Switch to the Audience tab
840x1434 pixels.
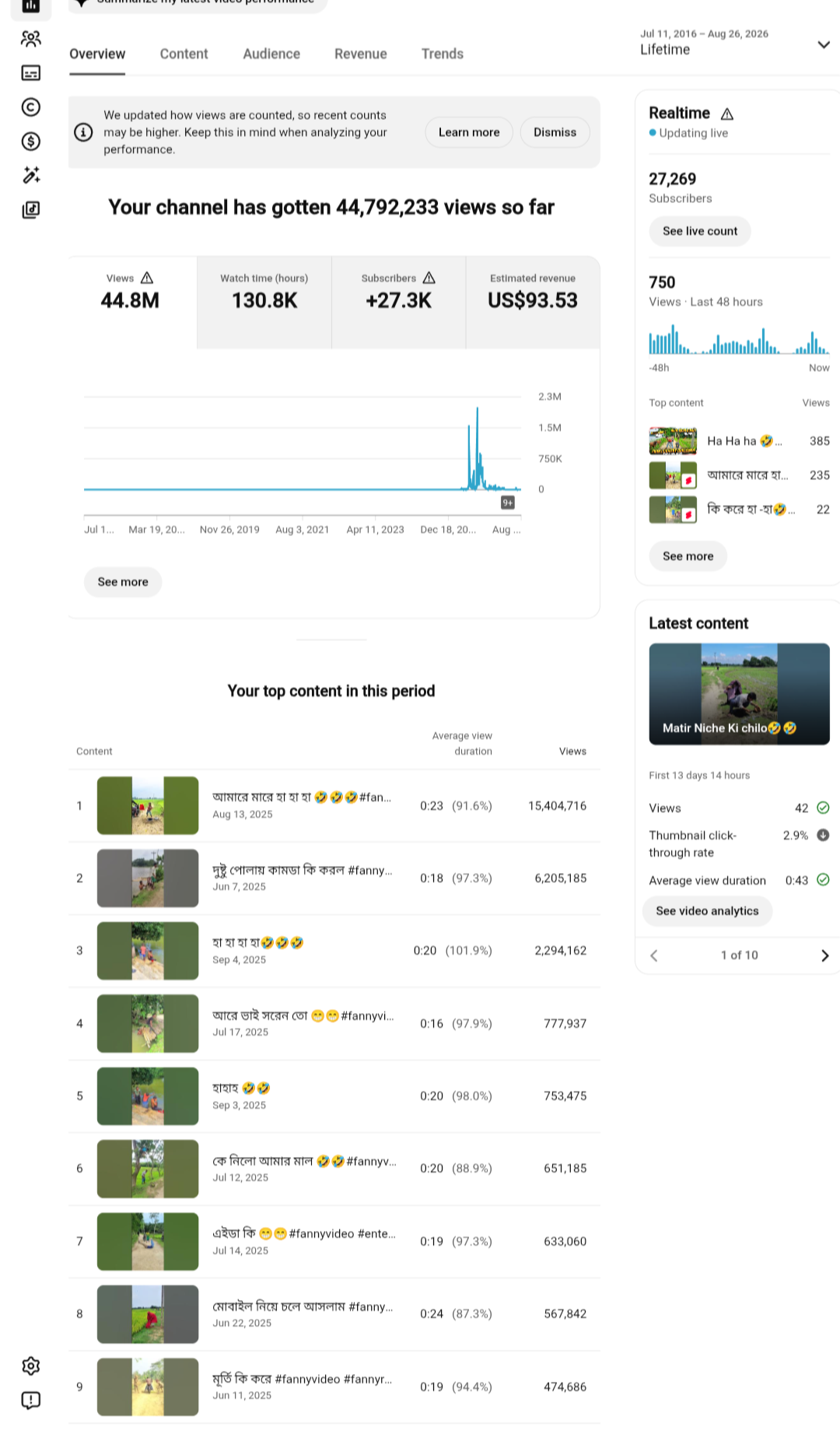pyautogui.click(x=271, y=54)
